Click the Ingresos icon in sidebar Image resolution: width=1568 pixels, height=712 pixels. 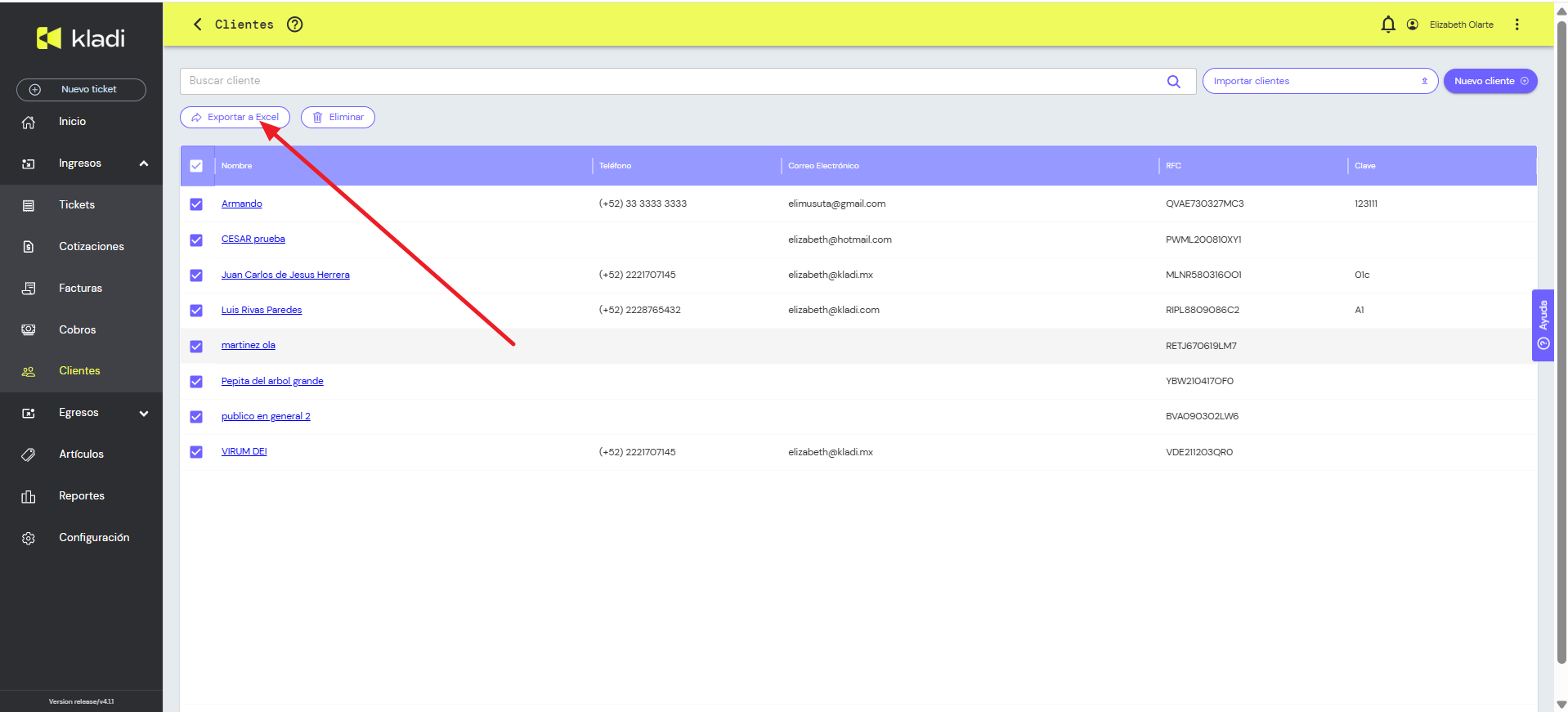[29, 163]
